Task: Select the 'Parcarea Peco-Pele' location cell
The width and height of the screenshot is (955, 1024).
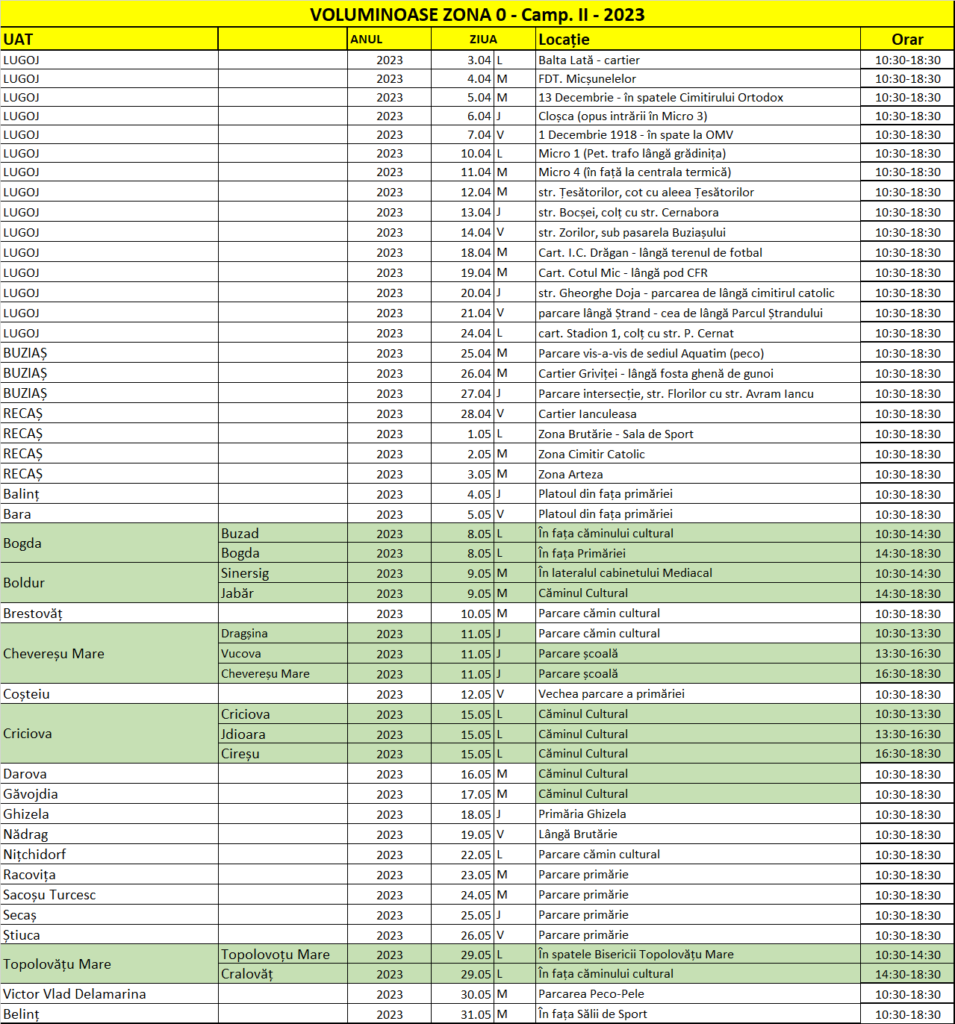Action: pyautogui.click(x=697, y=994)
